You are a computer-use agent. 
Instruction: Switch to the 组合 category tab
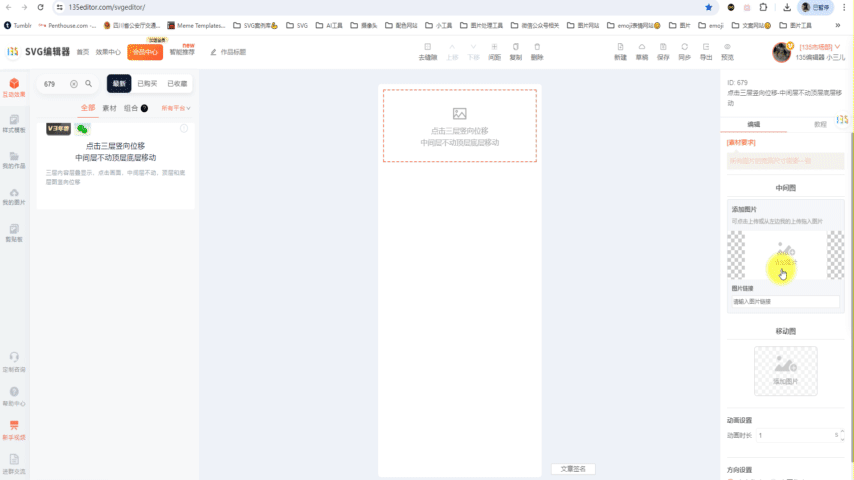(131, 108)
